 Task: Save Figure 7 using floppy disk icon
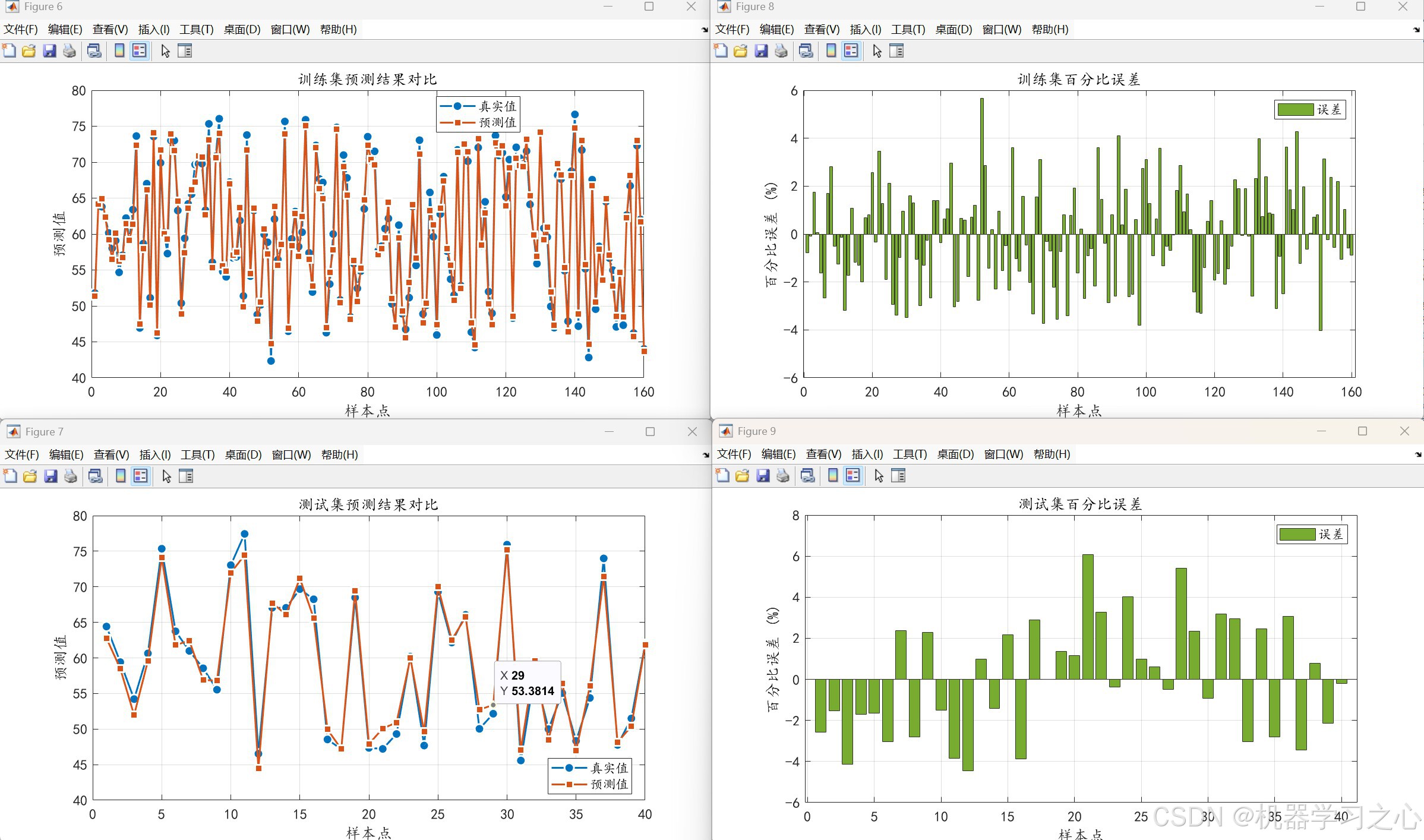coord(50,476)
